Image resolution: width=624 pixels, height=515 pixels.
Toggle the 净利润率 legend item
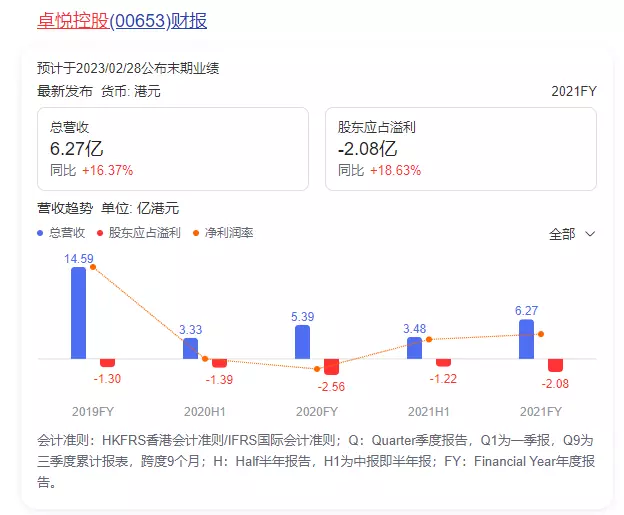tap(223, 233)
